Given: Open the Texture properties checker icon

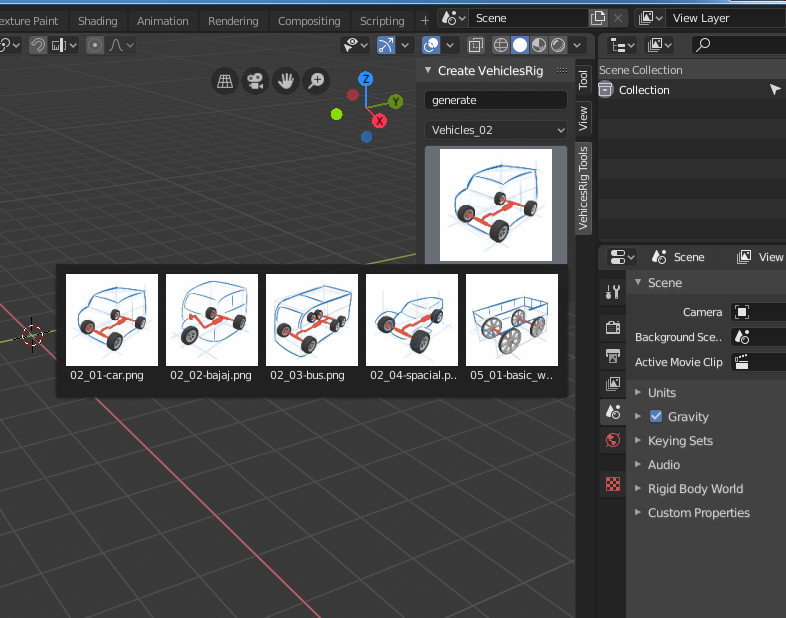Looking at the screenshot, I should [613, 484].
